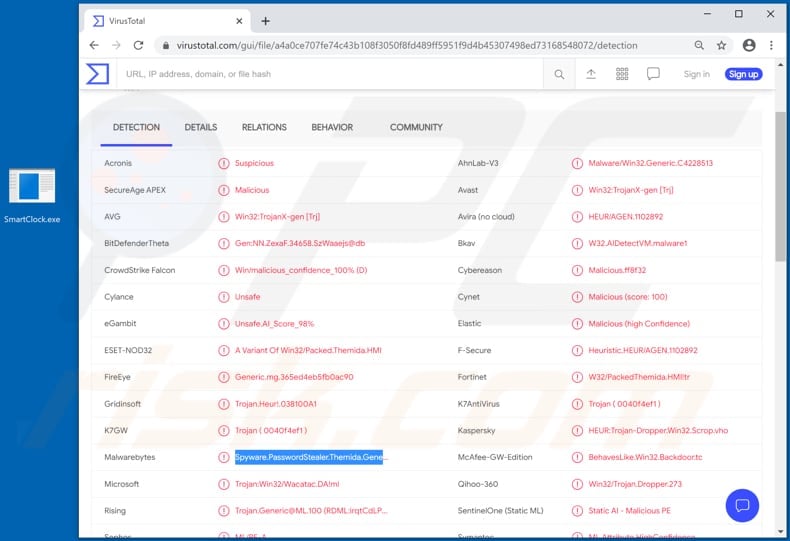
Task: Open the apps grid icon
Action: [x=622, y=74]
